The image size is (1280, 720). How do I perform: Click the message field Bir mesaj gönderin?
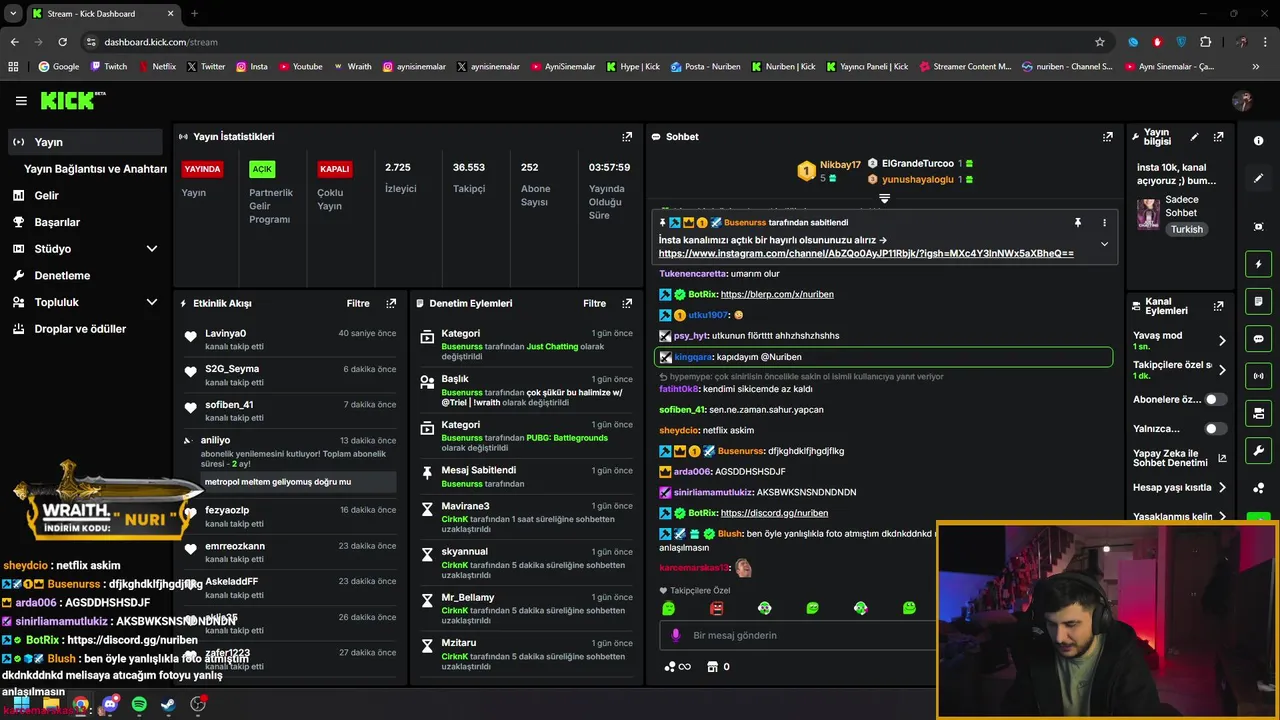795,635
